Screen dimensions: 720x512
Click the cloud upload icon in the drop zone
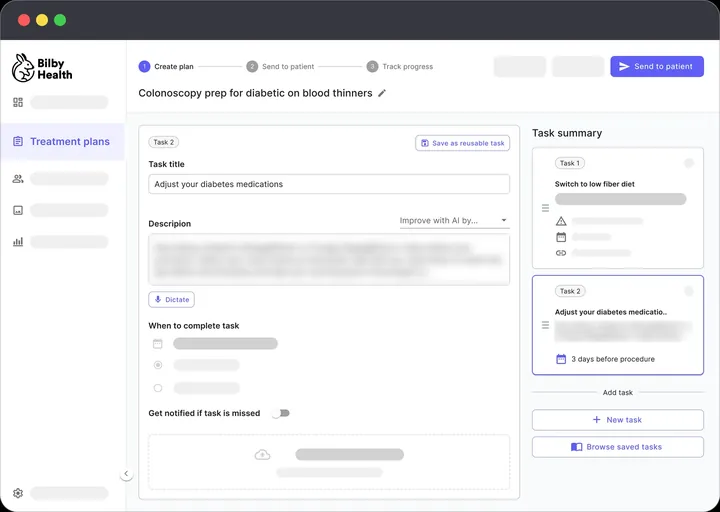pos(262,455)
